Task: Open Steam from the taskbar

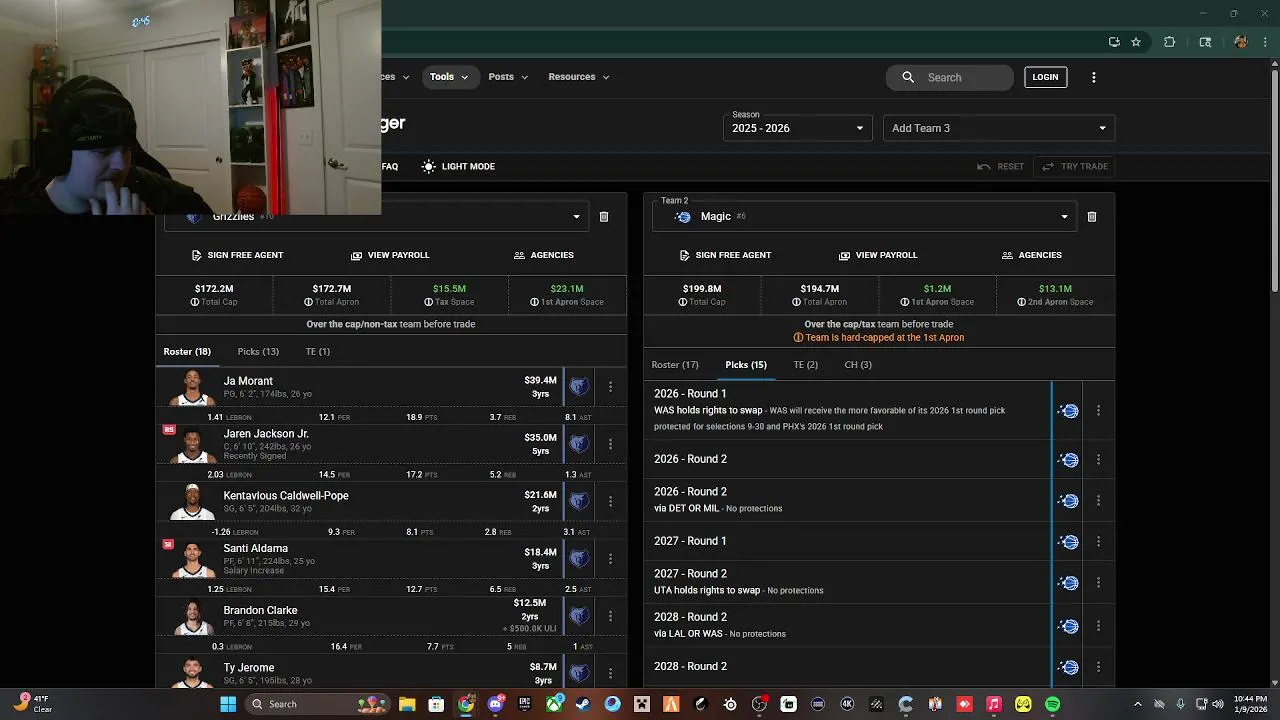Action: coord(583,704)
